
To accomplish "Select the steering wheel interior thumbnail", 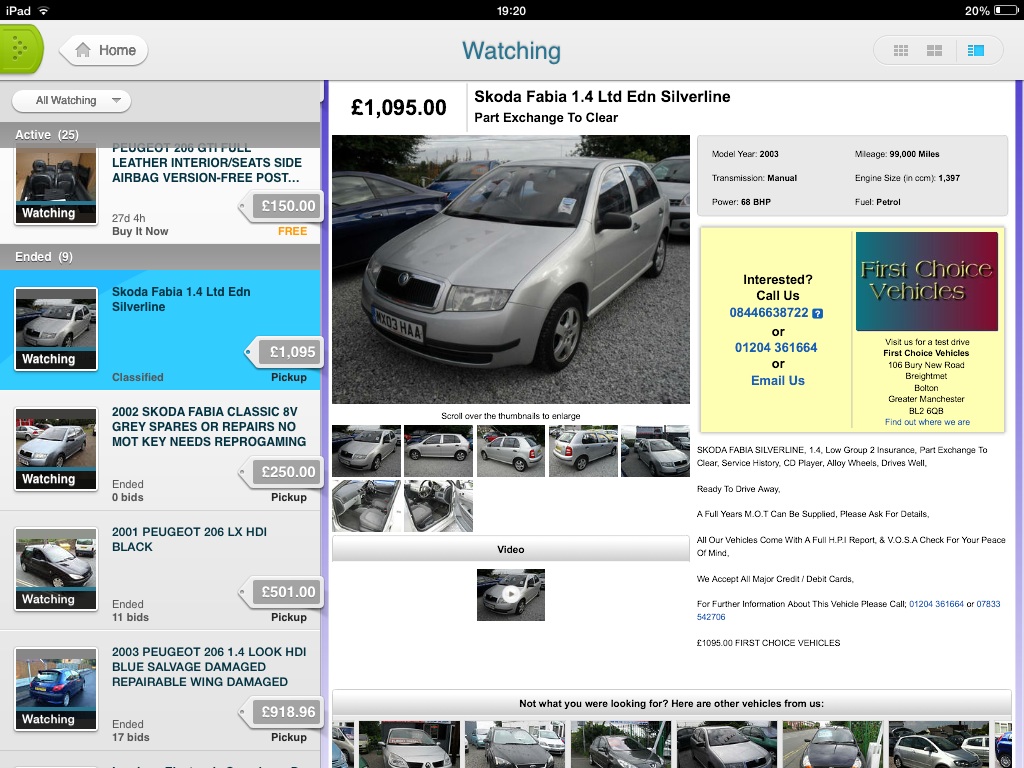I will tap(438, 505).
